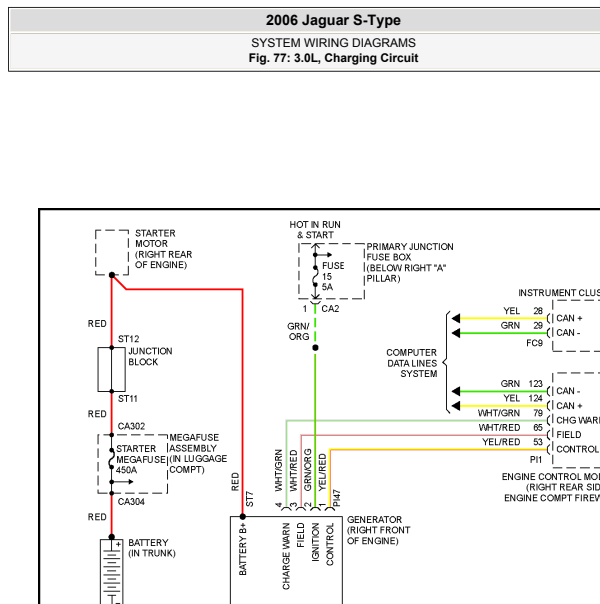Click the "CA302" connector label
The image size is (600, 604).
131,426
